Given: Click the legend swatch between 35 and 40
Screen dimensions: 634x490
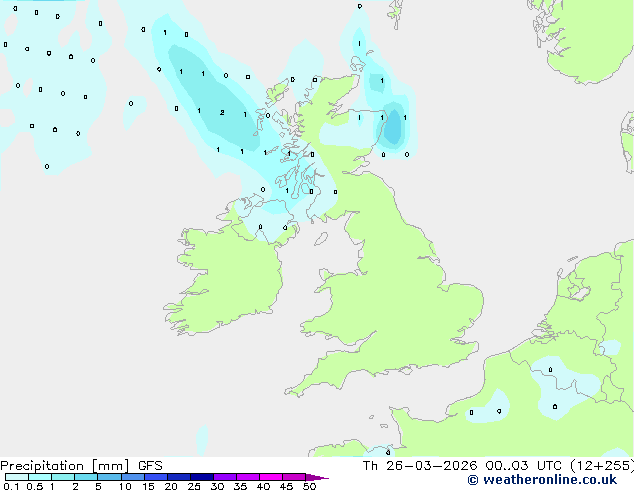Looking at the screenshot, I should [x=247, y=477].
